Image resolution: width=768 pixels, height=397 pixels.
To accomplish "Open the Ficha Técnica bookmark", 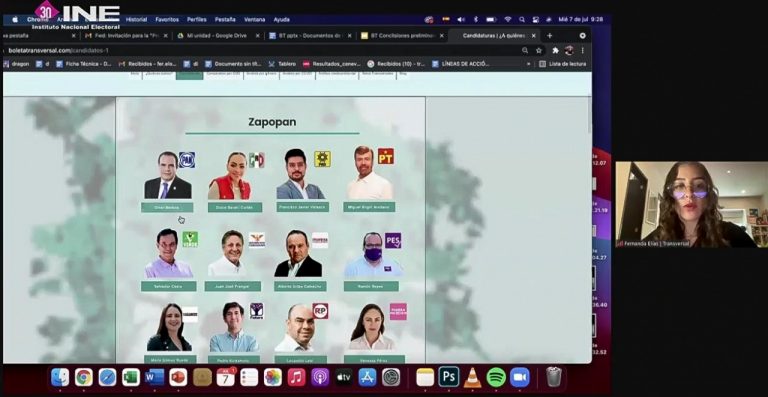I will pyautogui.click(x=84, y=64).
